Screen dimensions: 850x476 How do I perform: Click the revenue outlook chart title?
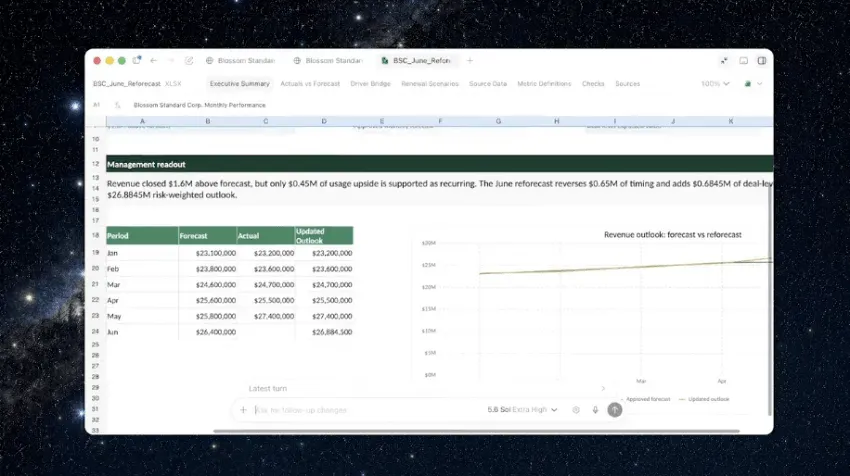point(672,235)
